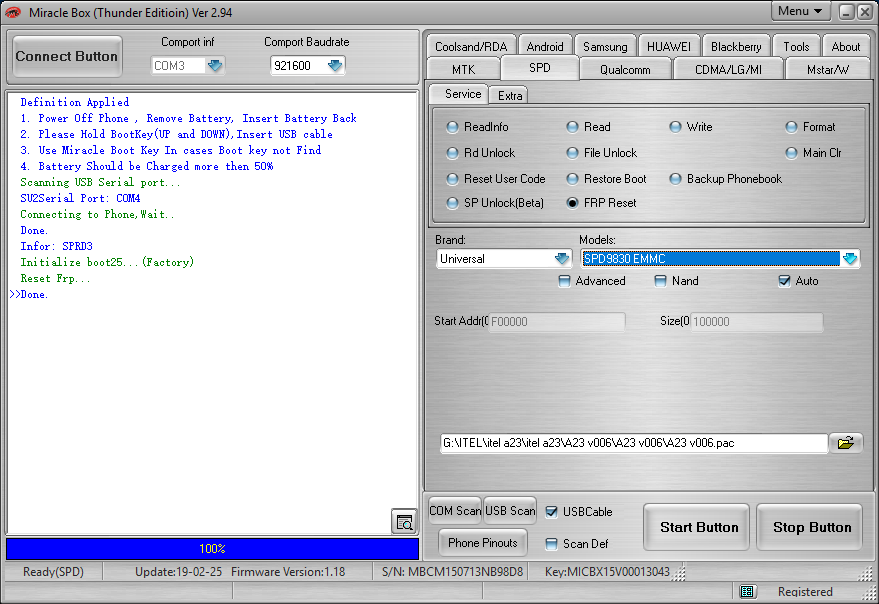Open the Comport Baudrate 921600 dropdown arrow
The height and width of the screenshot is (604, 879).
tap(335, 66)
